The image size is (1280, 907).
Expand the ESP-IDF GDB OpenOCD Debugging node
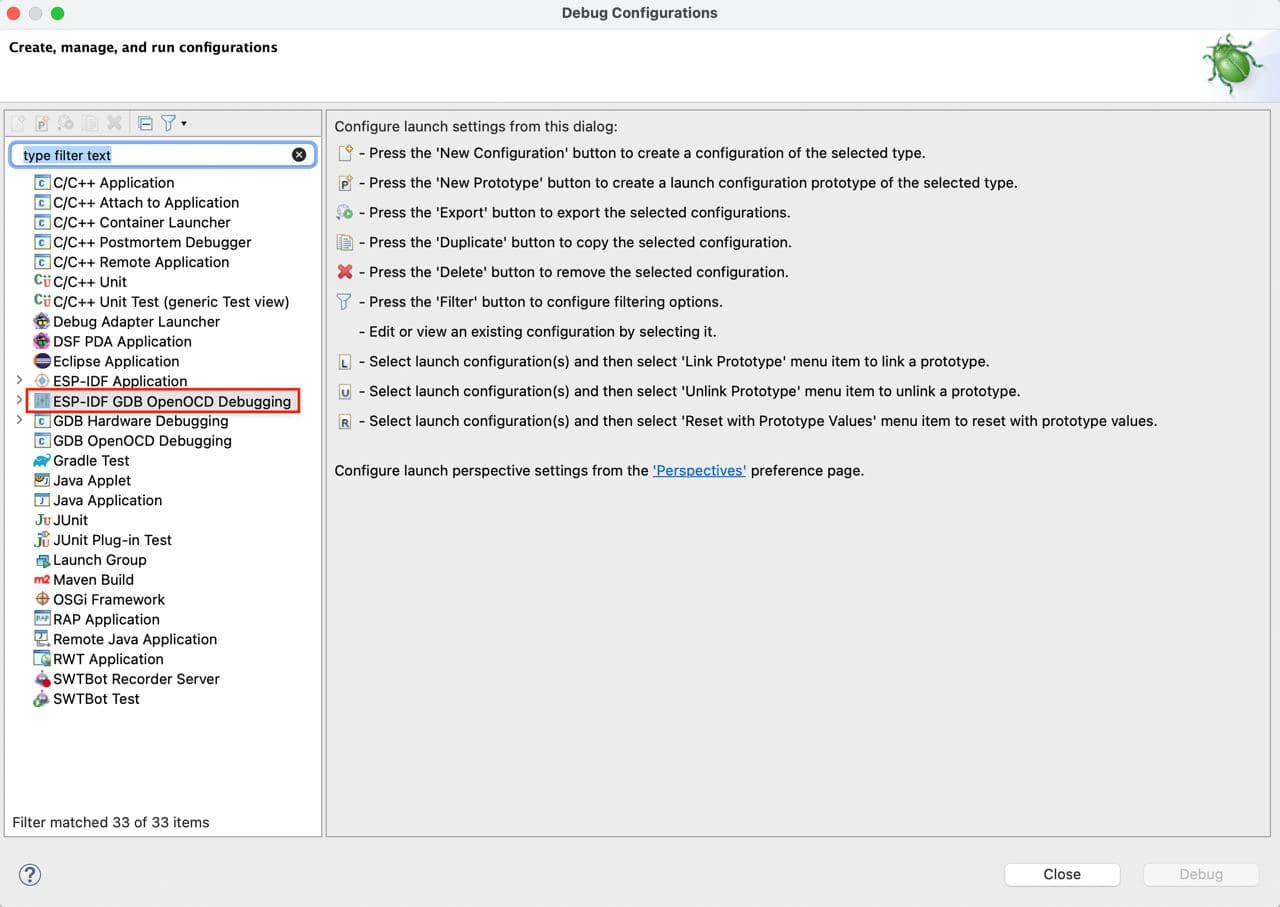19,401
